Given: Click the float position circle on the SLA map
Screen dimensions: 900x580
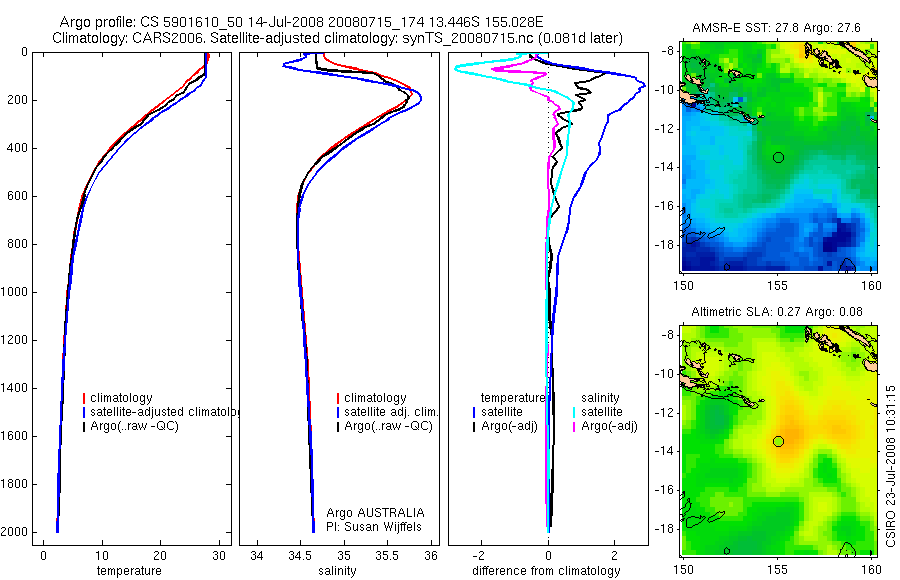Looking at the screenshot, I should pyautogui.click(x=778, y=442).
